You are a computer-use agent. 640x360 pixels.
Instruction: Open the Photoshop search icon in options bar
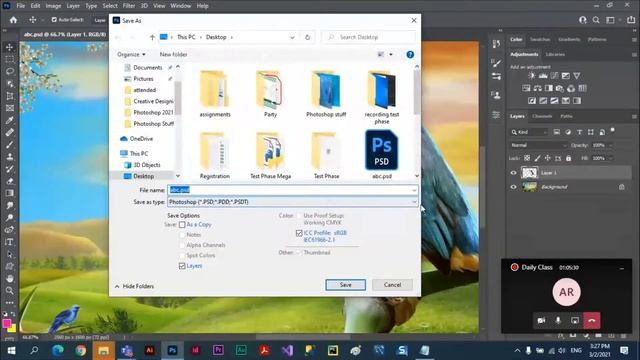[596, 20]
